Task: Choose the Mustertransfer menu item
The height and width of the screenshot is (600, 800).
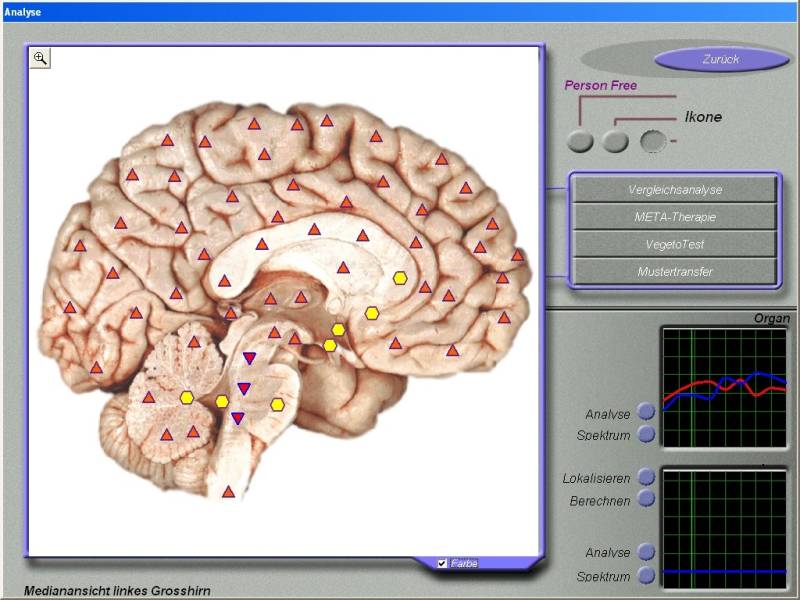Action: pos(675,271)
